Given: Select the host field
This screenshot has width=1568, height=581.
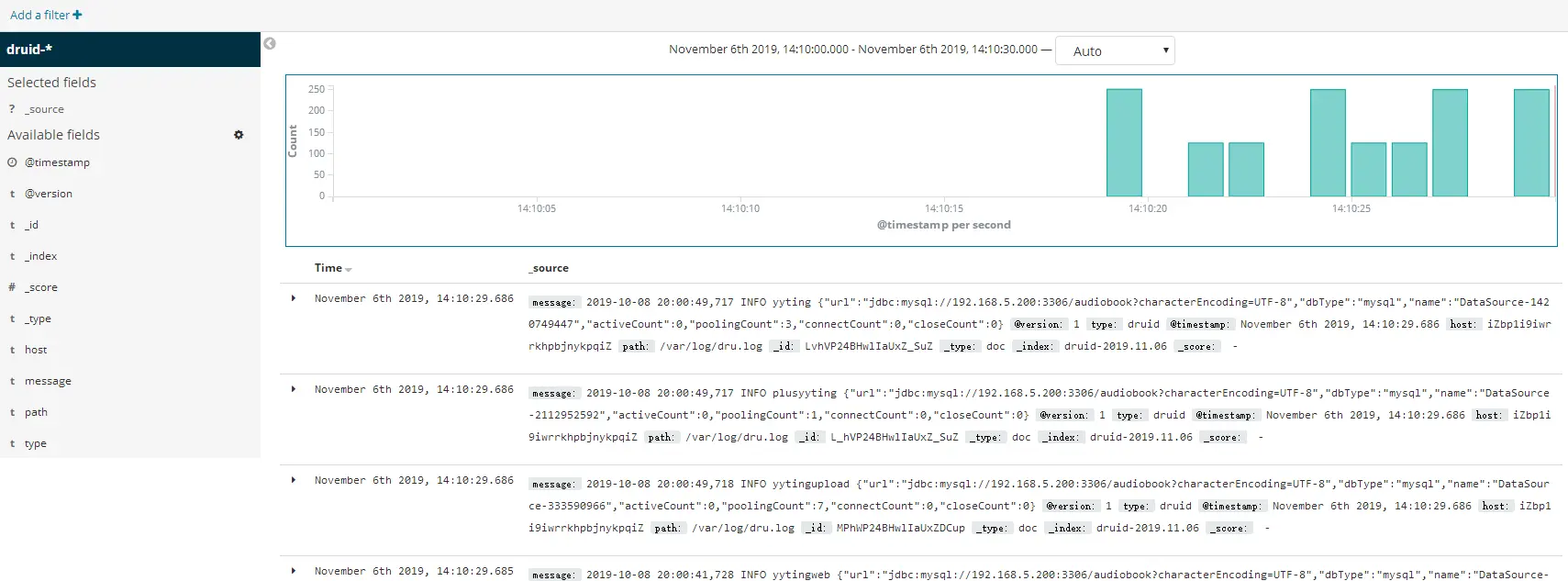Looking at the screenshot, I should pos(36,350).
